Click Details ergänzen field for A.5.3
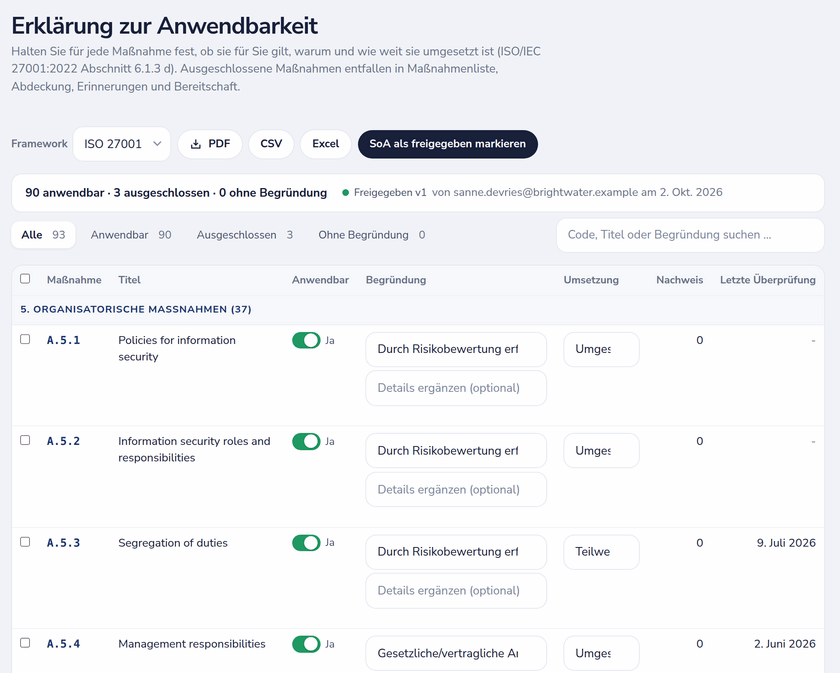The image size is (840, 673). [456, 590]
